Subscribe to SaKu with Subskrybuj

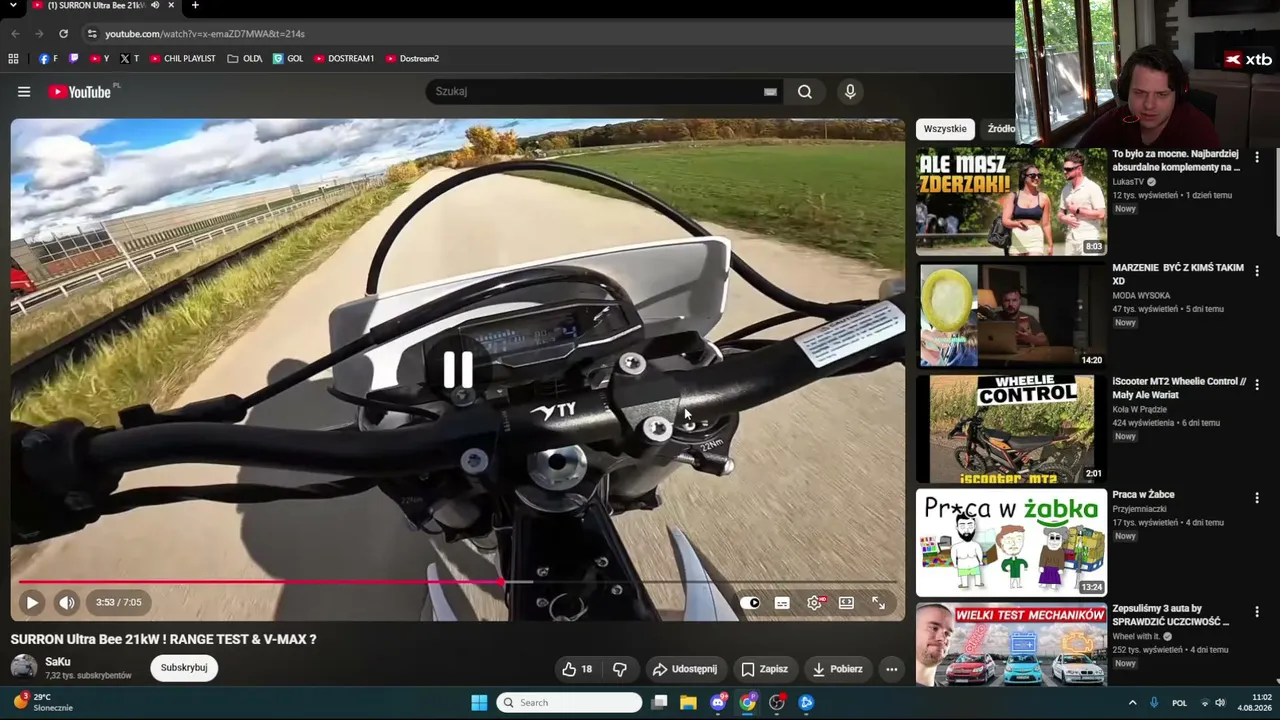[184, 668]
